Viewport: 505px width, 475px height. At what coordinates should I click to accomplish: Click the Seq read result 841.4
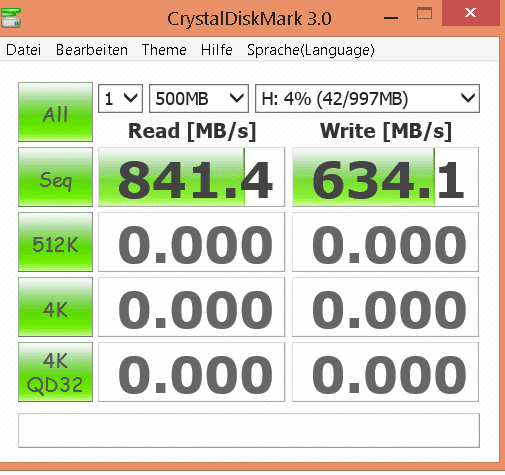(x=191, y=177)
